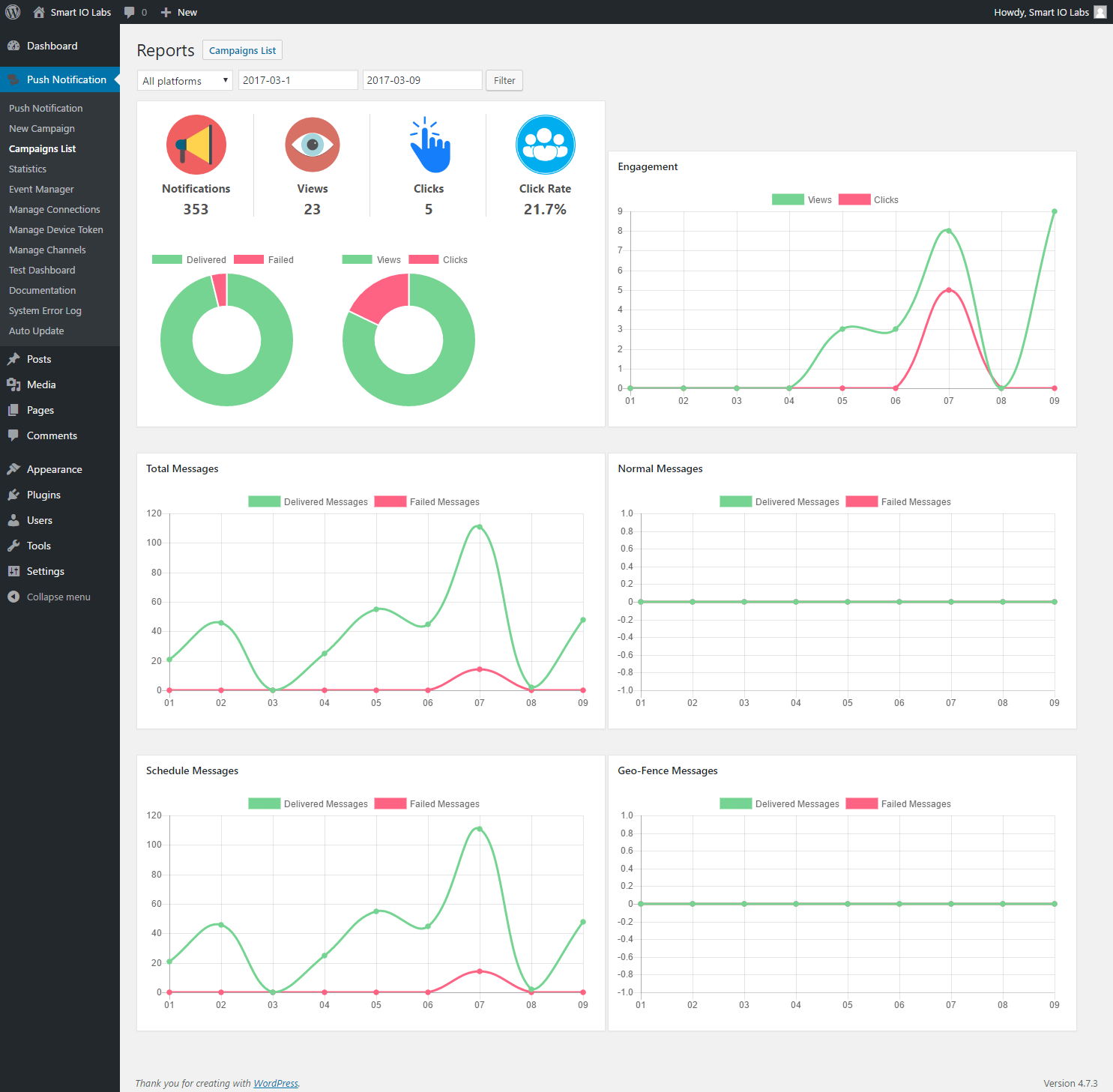This screenshot has width=1113, height=1092.
Task: Open the comments bubble icon in admin bar
Action: 130,12
